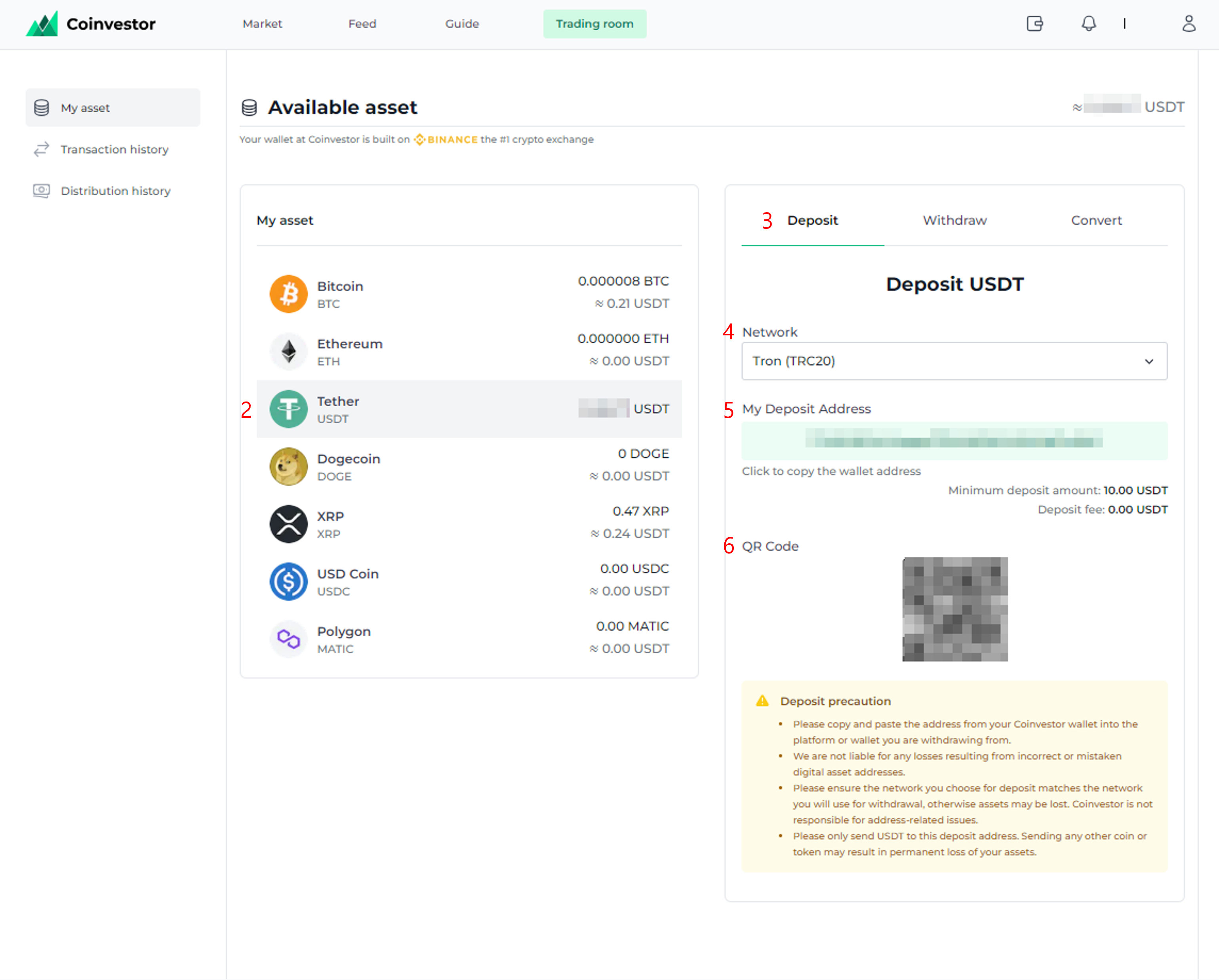Image resolution: width=1219 pixels, height=980 pixels.
Task: Open the Guide menu item
Action: [462, 24]
